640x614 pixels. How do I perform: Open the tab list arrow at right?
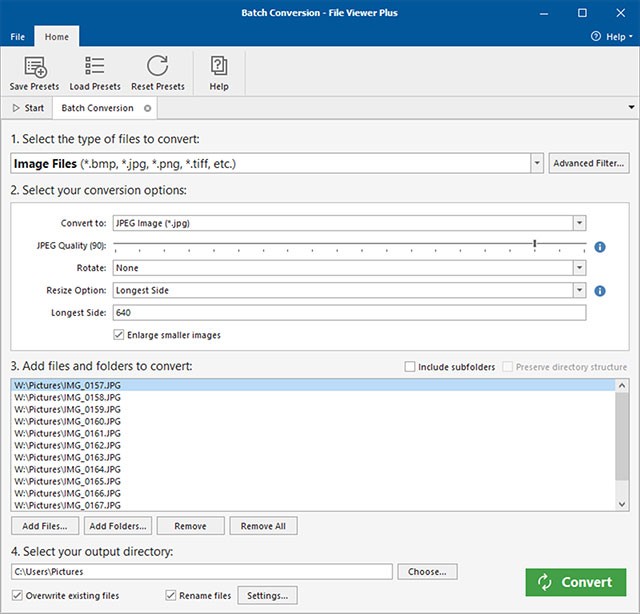coord(630,108)
